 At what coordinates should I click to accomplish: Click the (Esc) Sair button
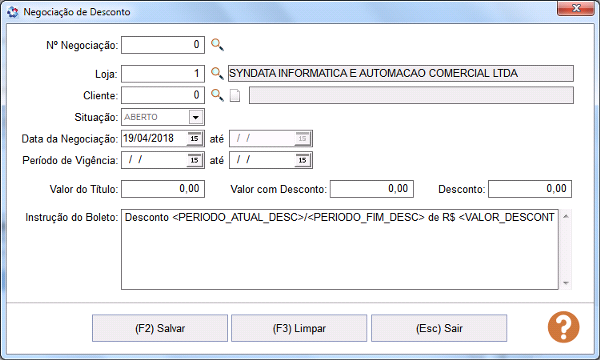[439, 328]
